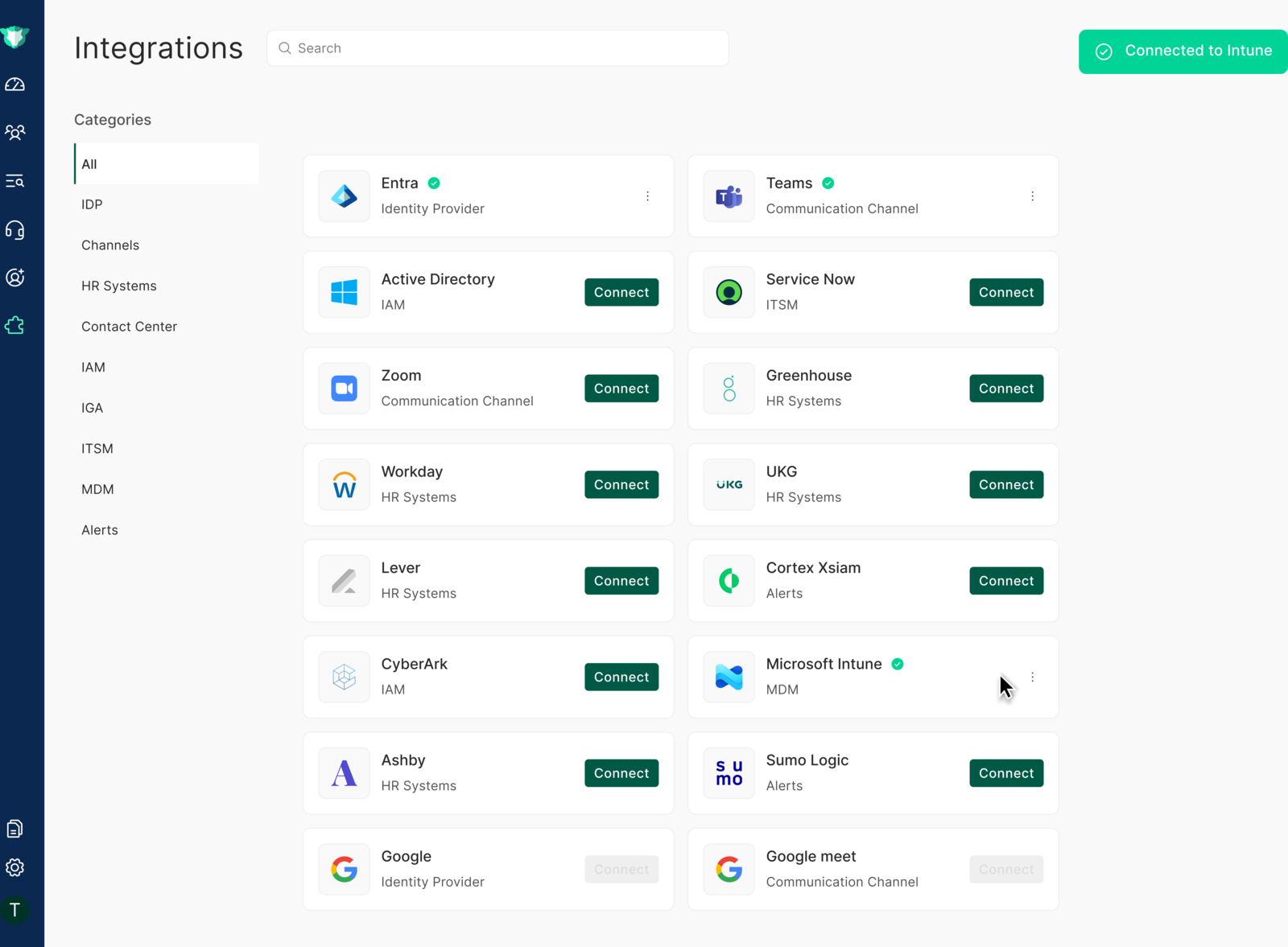Open the settings gear in the sidebar
The width and height of the screenshot is (1288, 947).
(14, 867)
